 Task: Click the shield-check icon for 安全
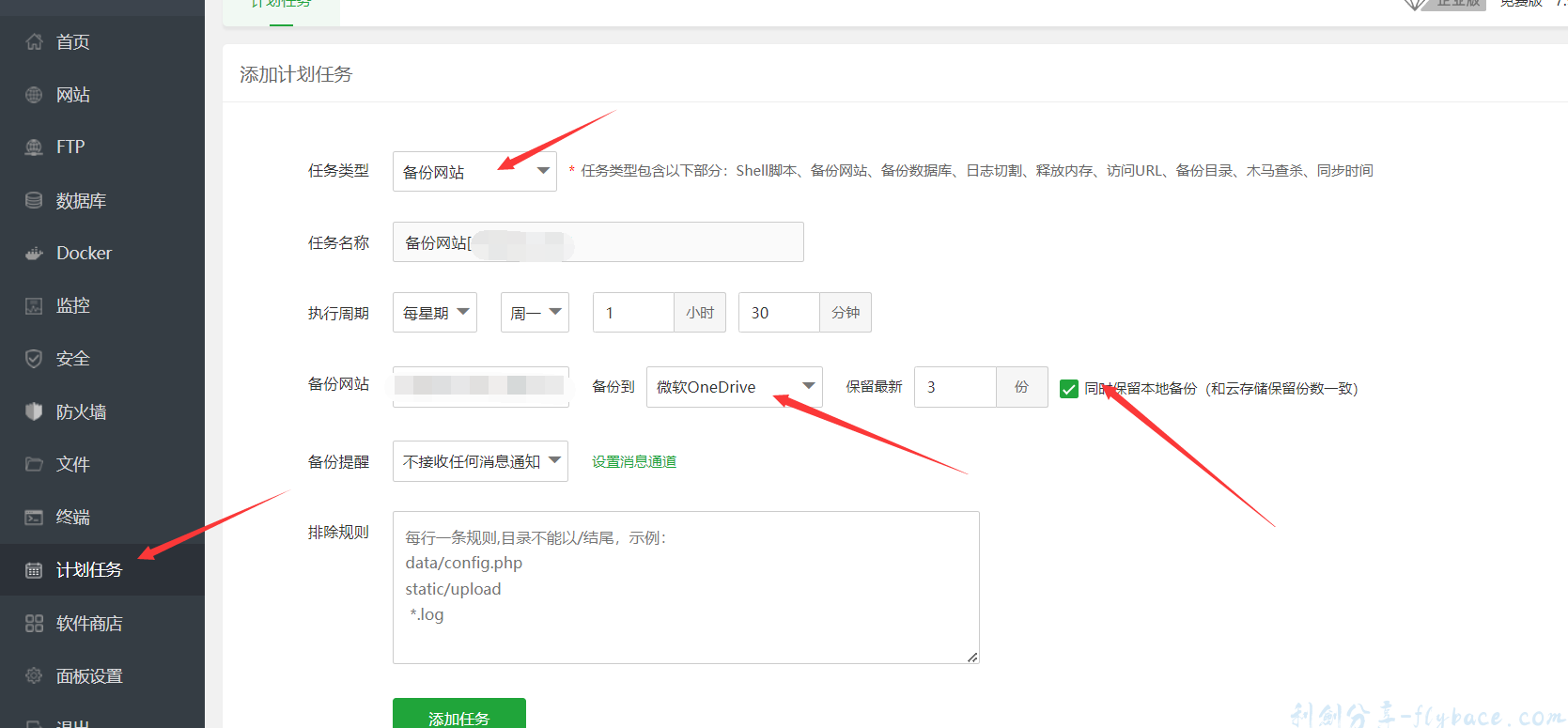tap(34, 359)
